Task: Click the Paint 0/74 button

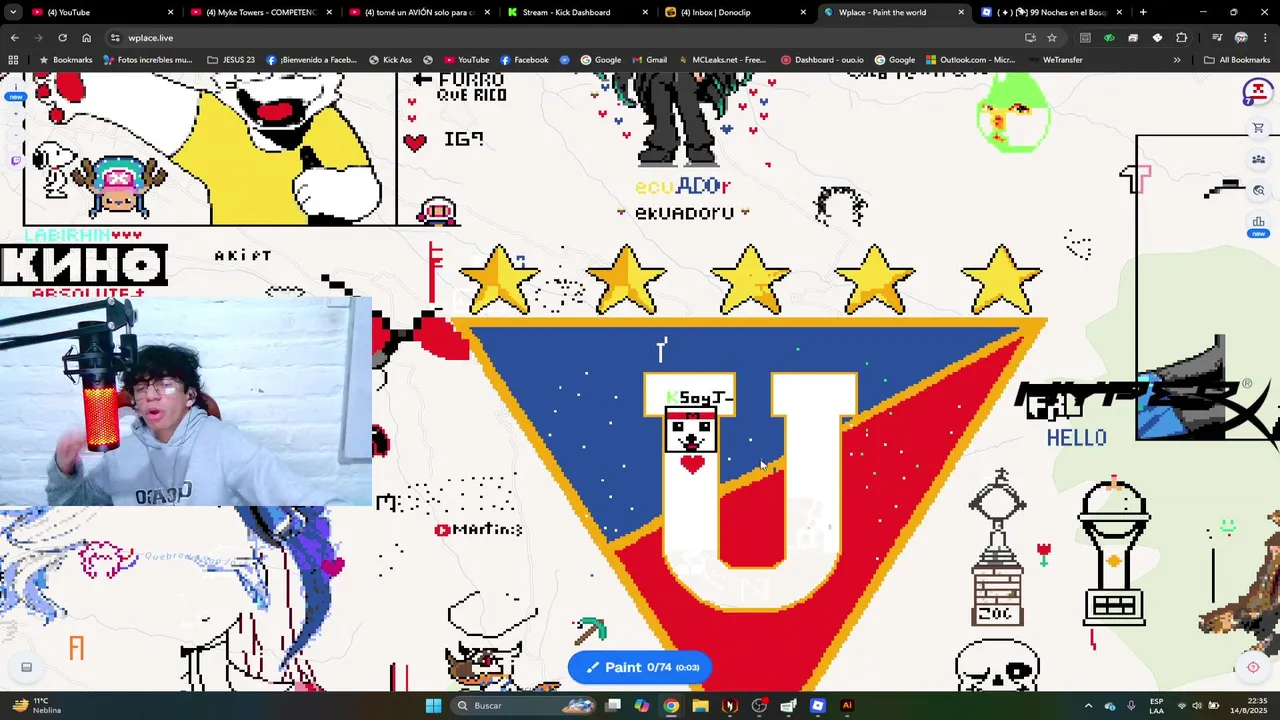Action: (640, 667)
